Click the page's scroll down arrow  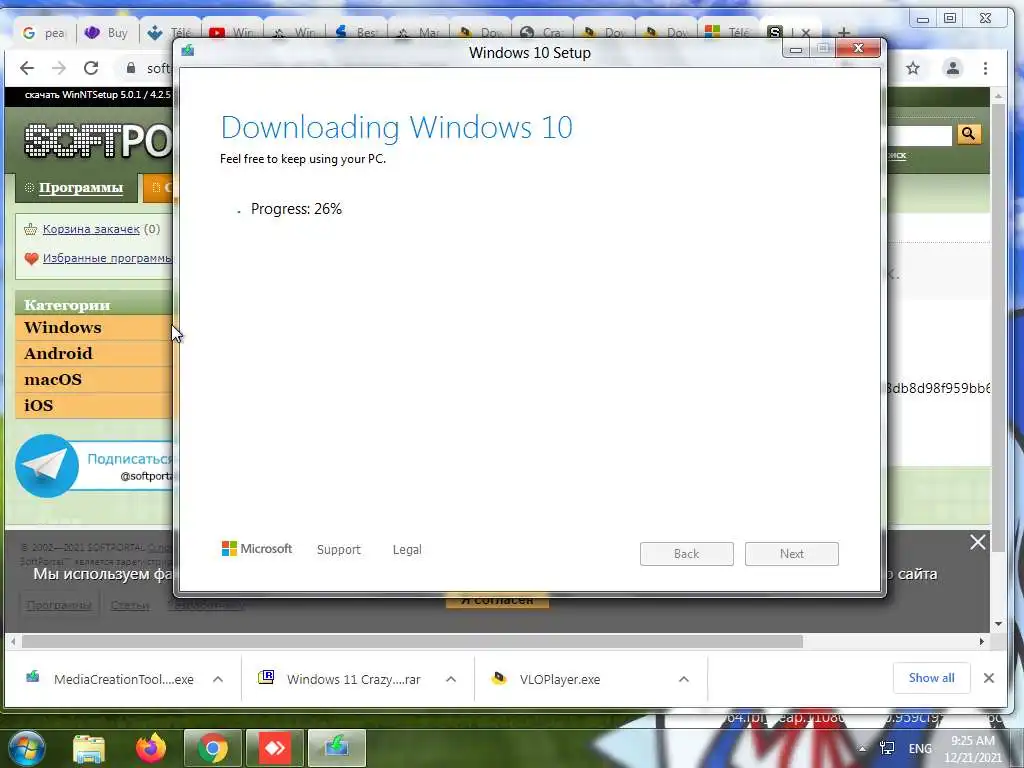click(x=998, y=624)
